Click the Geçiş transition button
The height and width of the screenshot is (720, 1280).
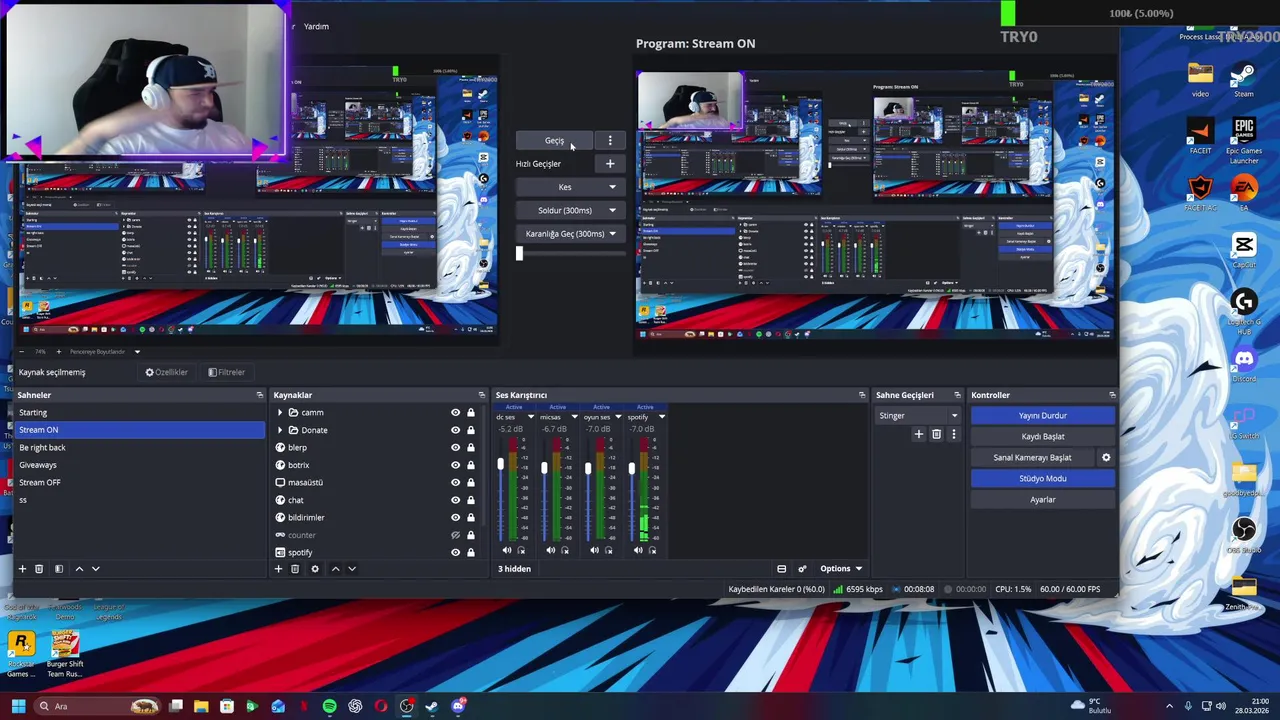(555, 141)
